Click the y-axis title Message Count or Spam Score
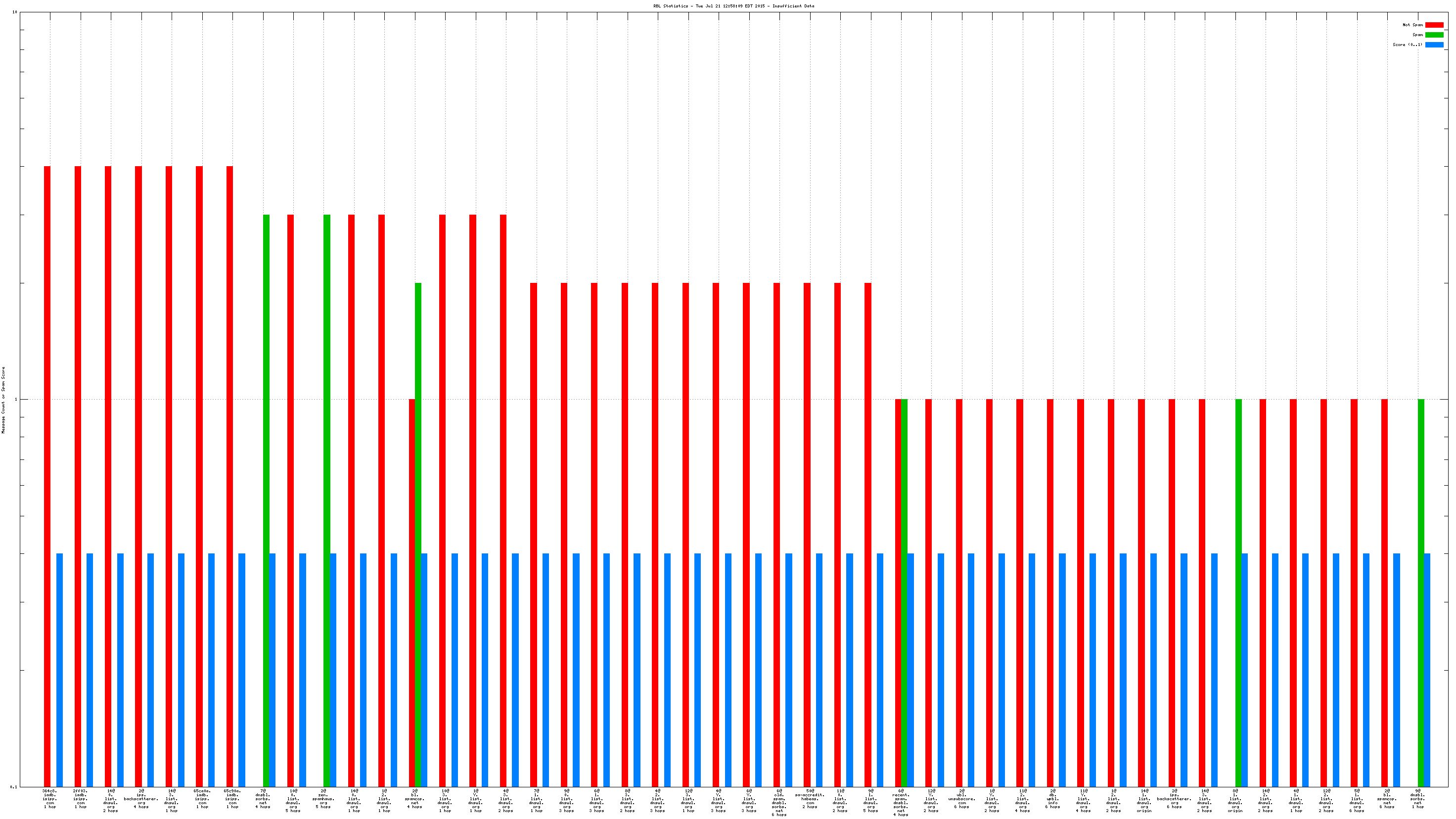Viewport: 1456px width, 819px height. (3, 400)
